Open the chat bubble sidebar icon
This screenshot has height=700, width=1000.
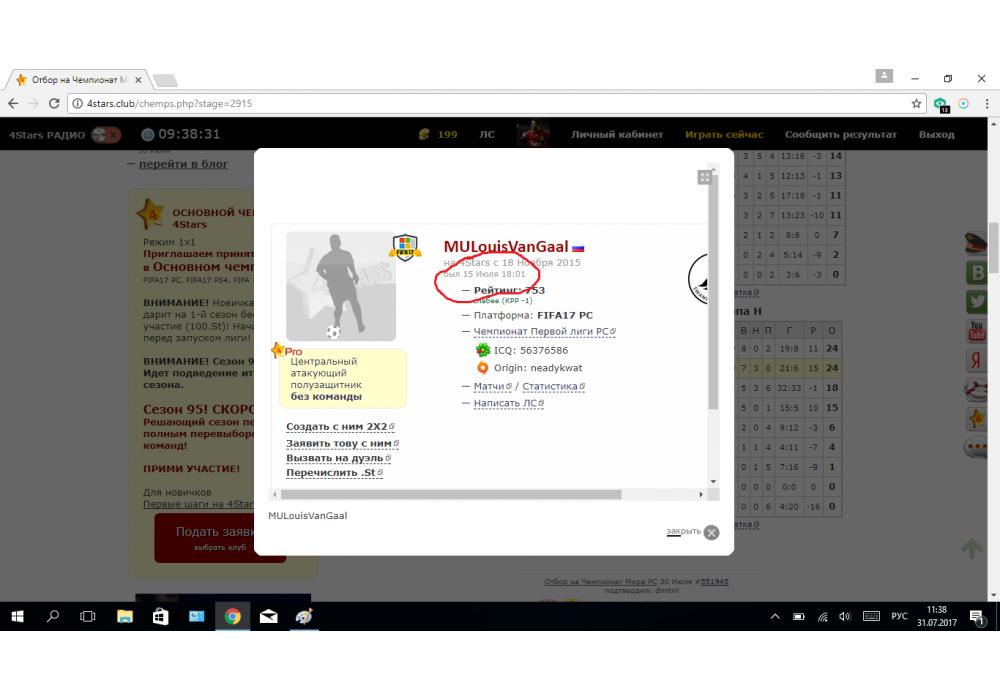pos(976,448)
